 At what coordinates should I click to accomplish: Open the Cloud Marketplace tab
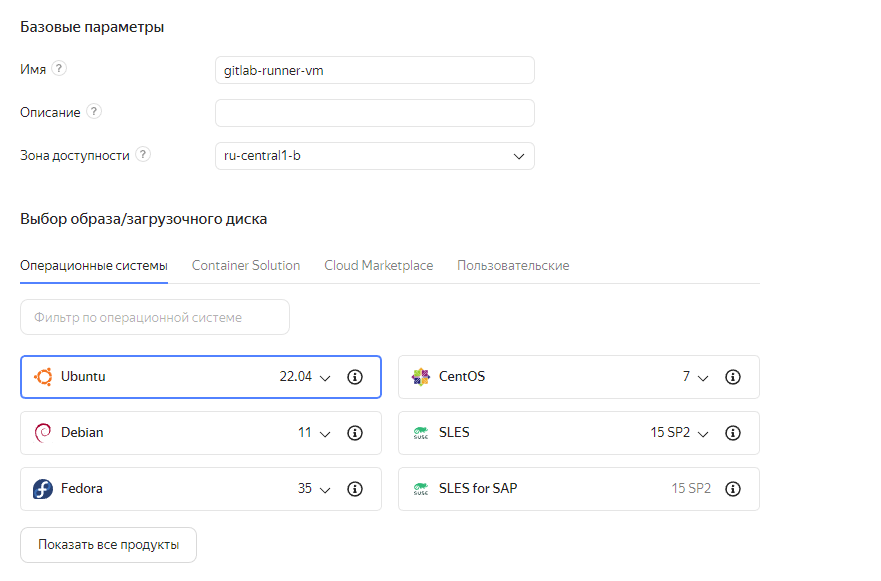378,266
